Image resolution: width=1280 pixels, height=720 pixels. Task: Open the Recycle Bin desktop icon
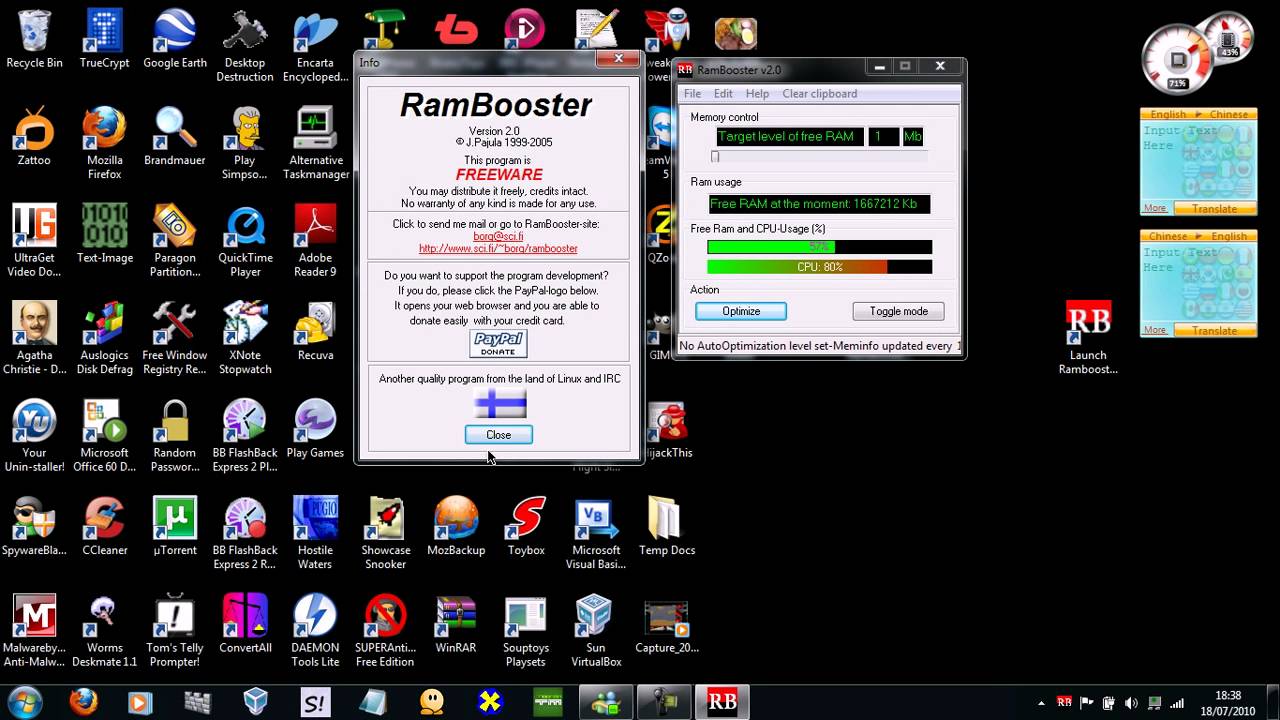click(x=34, y=40)
